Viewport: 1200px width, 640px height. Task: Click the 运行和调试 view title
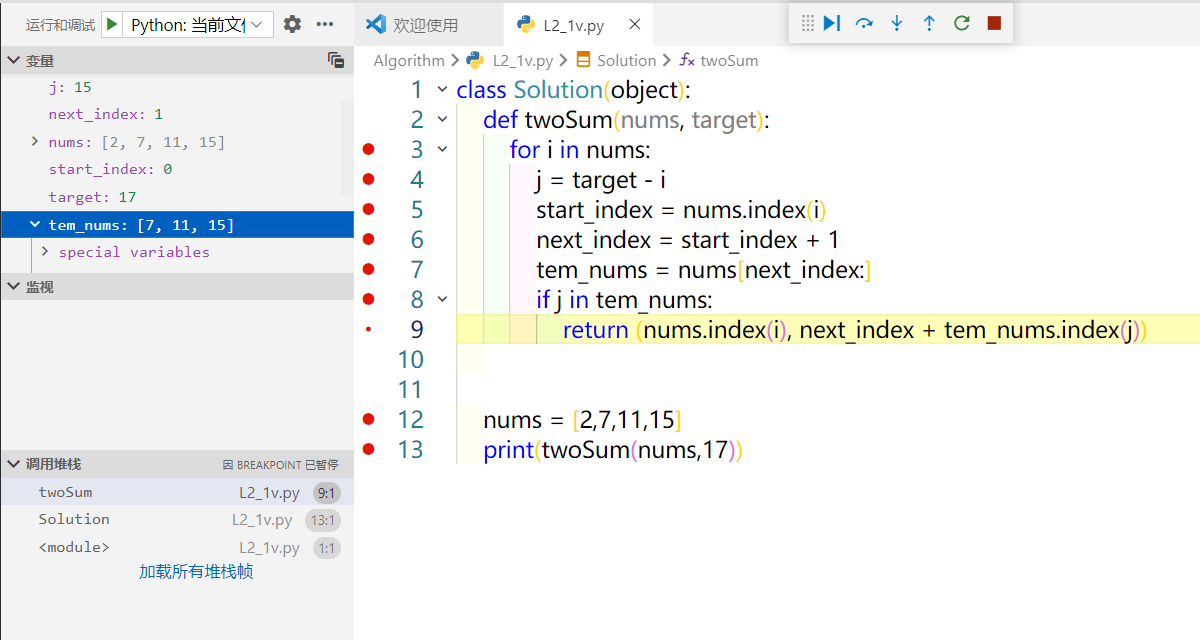(60, 24)
